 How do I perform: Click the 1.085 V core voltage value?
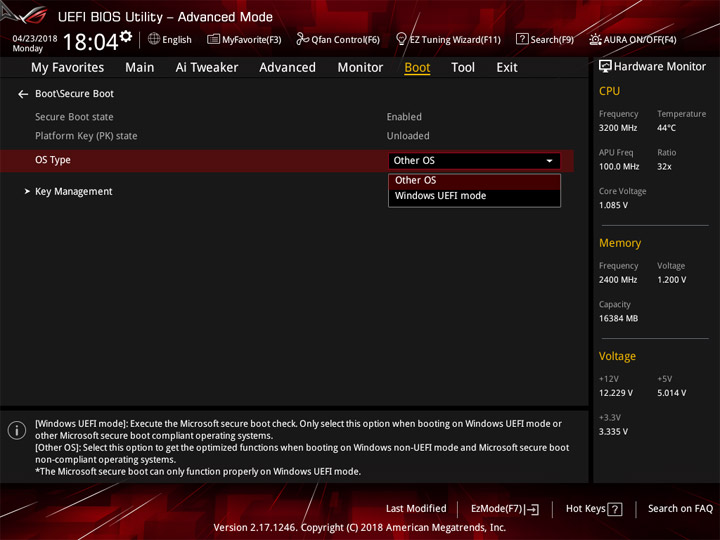pos(613,205)
